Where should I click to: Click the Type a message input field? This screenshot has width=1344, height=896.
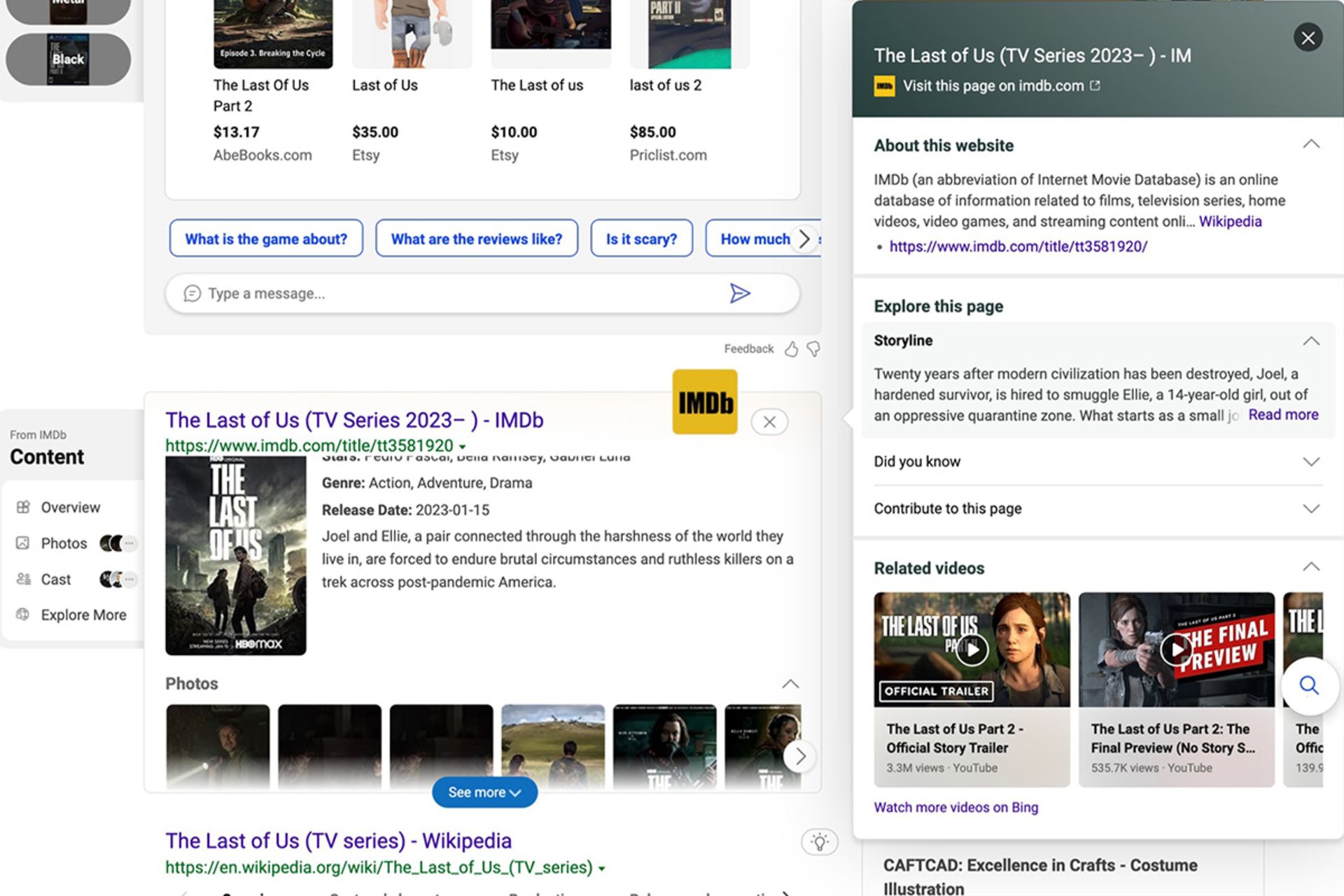pyautogui.click(x=448, y=293)
